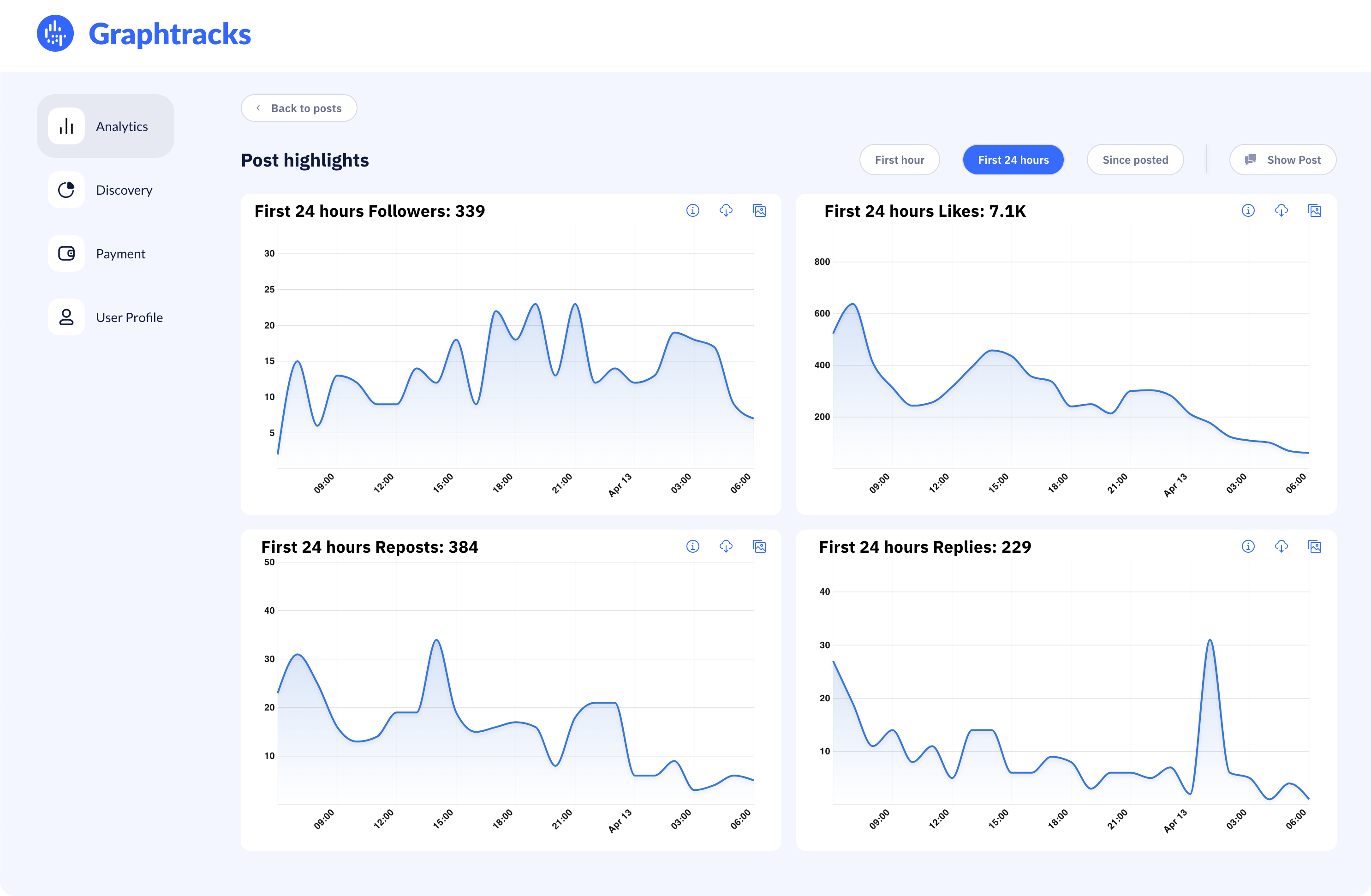Click info icon on Replies chart
This screenshot has height=896, width=1371.
pyautogui.click(x=1248, y=546)
